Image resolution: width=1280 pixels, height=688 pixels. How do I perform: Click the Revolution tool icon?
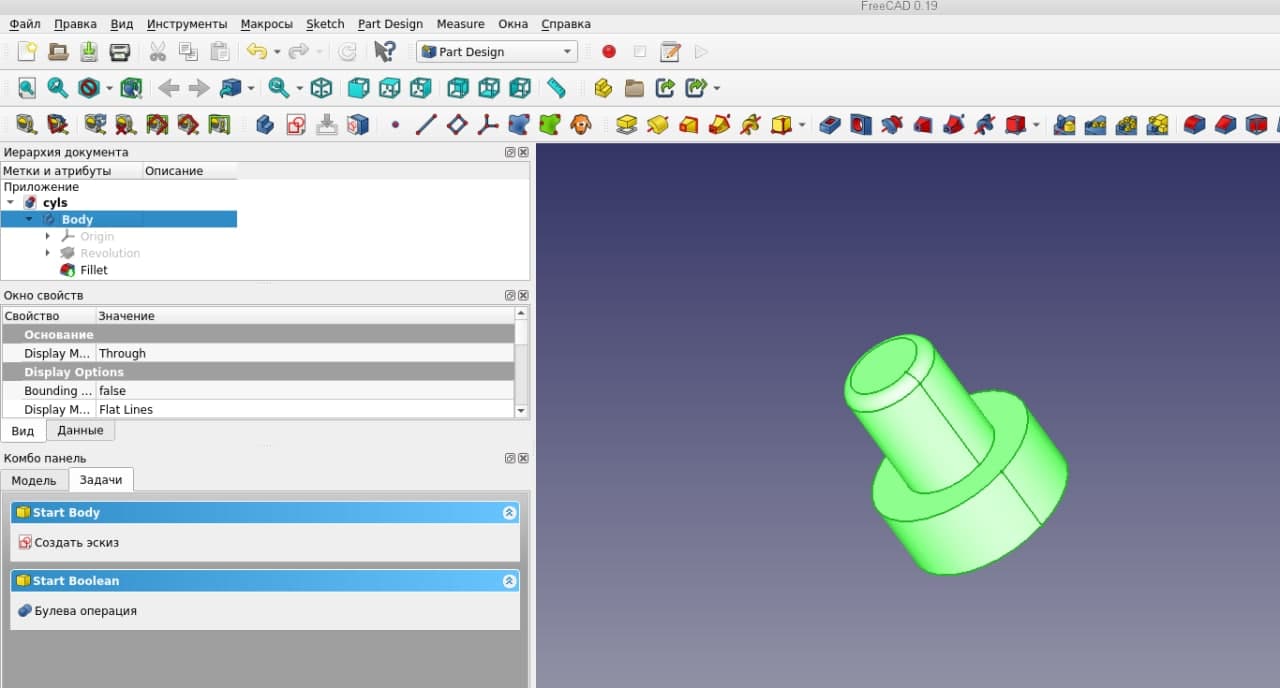[658, 124]
